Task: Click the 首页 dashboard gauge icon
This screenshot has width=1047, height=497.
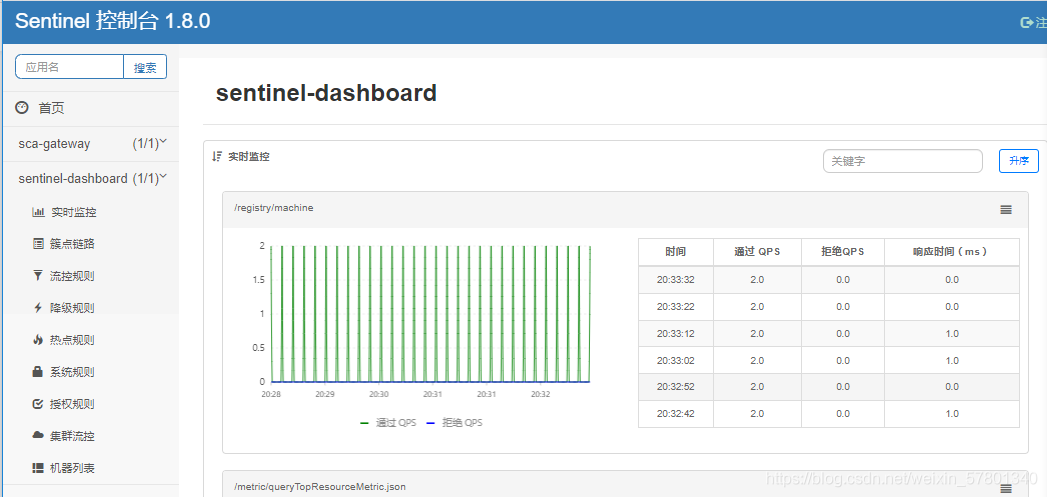Action: click(22, 108)
